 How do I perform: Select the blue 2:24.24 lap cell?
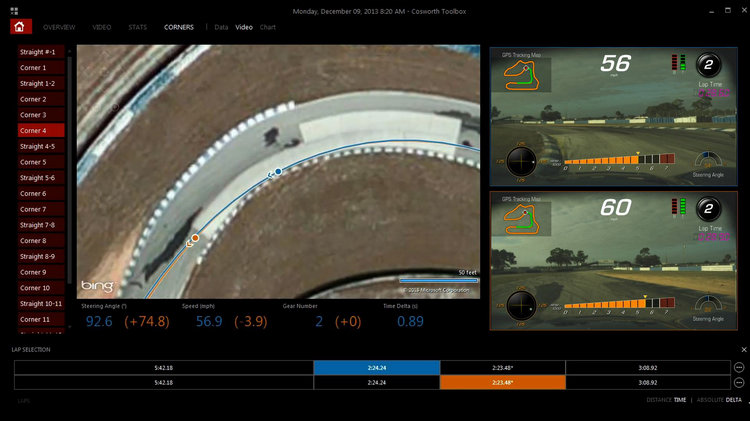(x=376, y=367)
